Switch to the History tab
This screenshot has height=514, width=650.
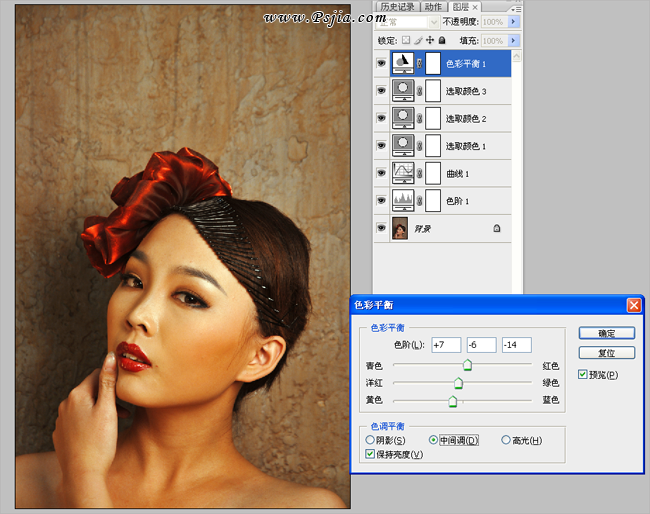tap(393, 7)
